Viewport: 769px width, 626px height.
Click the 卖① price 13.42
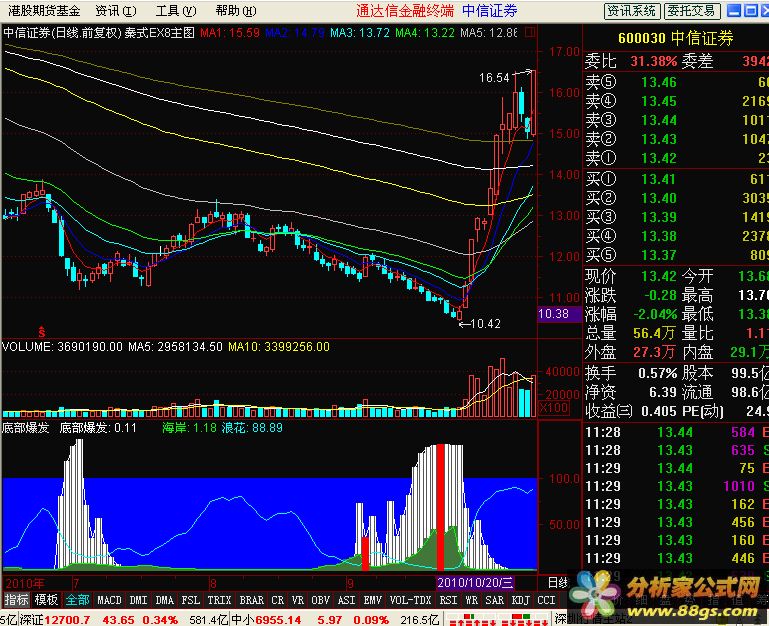(x=659, y=158)
